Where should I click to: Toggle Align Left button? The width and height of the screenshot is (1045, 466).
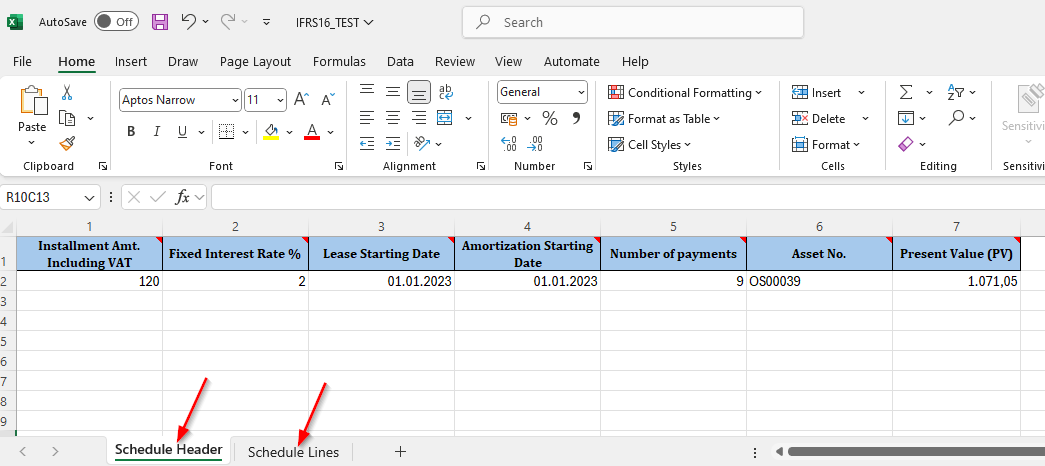(x=367, y=118)
